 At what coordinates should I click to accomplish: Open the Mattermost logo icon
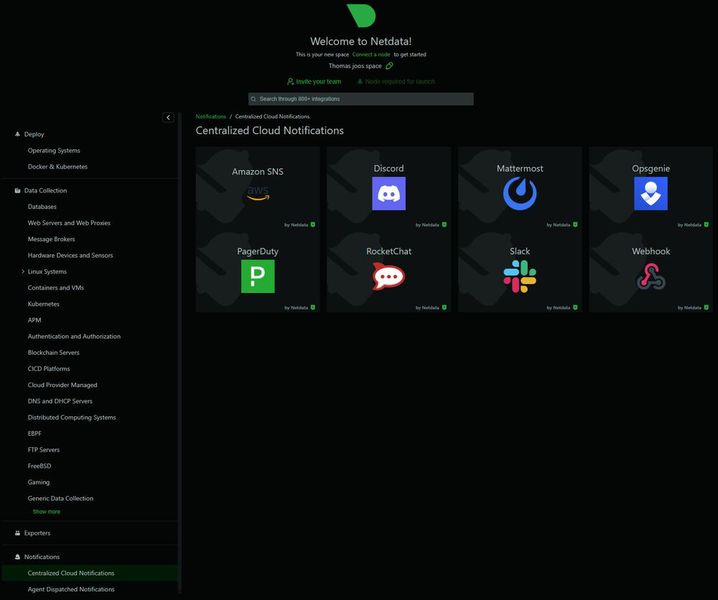520,194
